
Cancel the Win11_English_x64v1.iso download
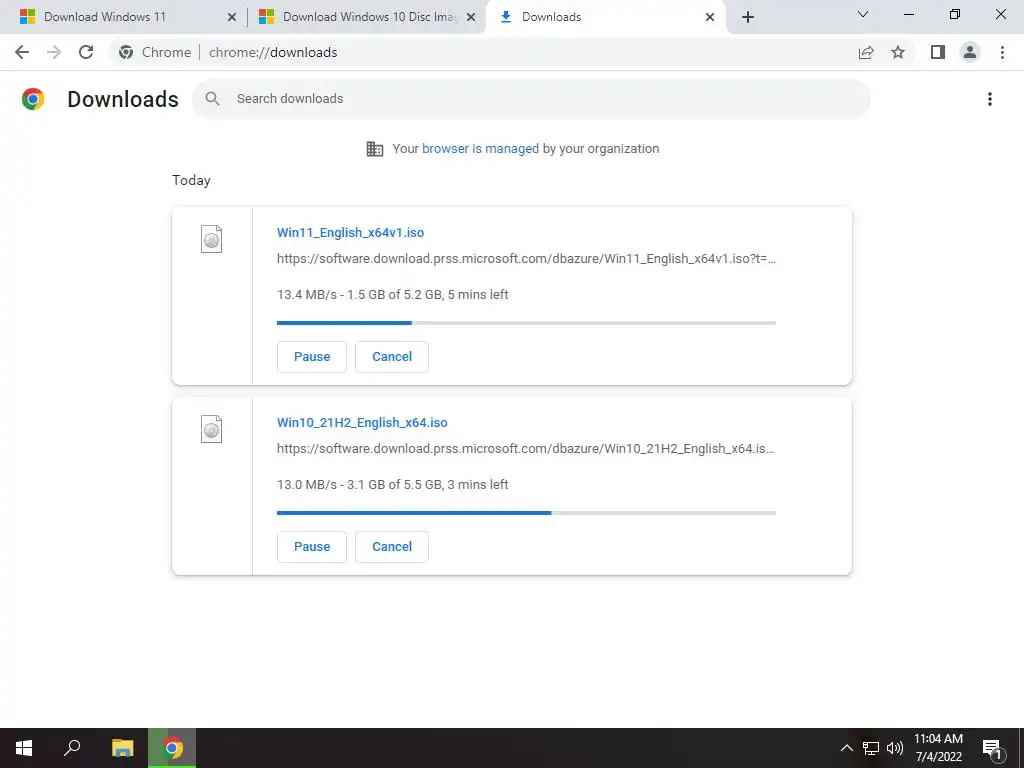point(392,357)
